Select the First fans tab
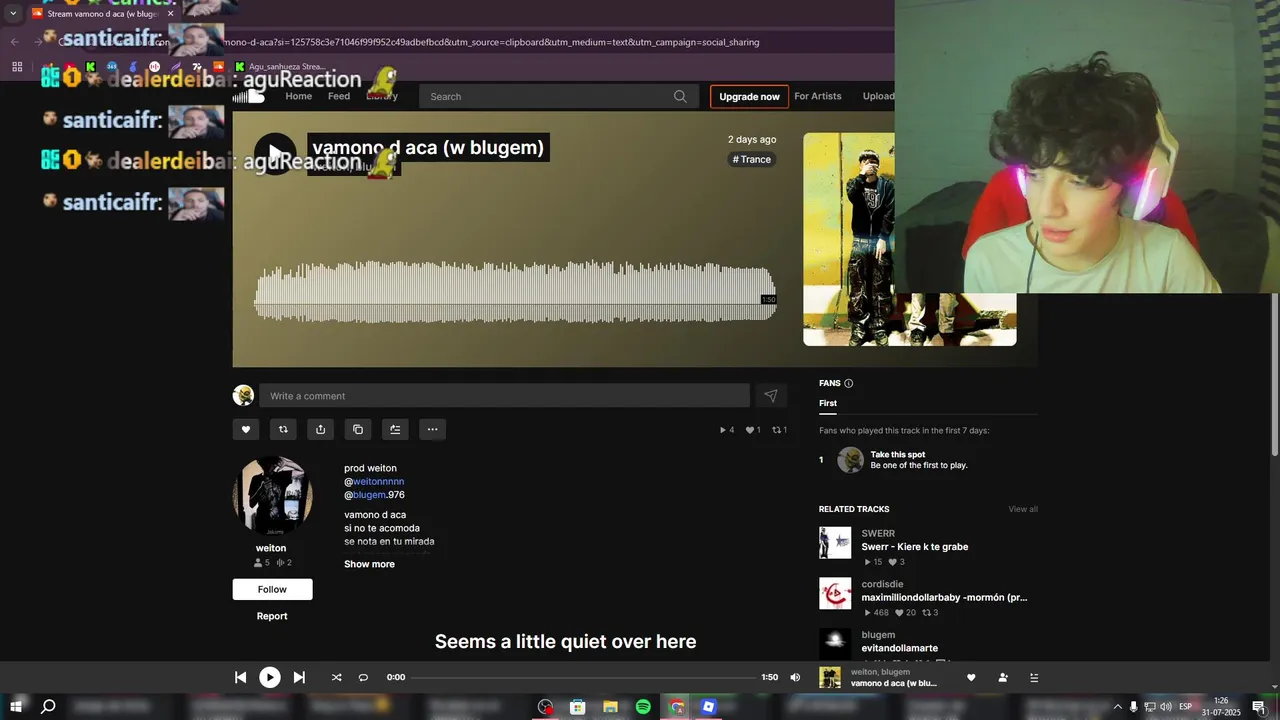This screenshot has height=720, width=1280. click(828, 403)
